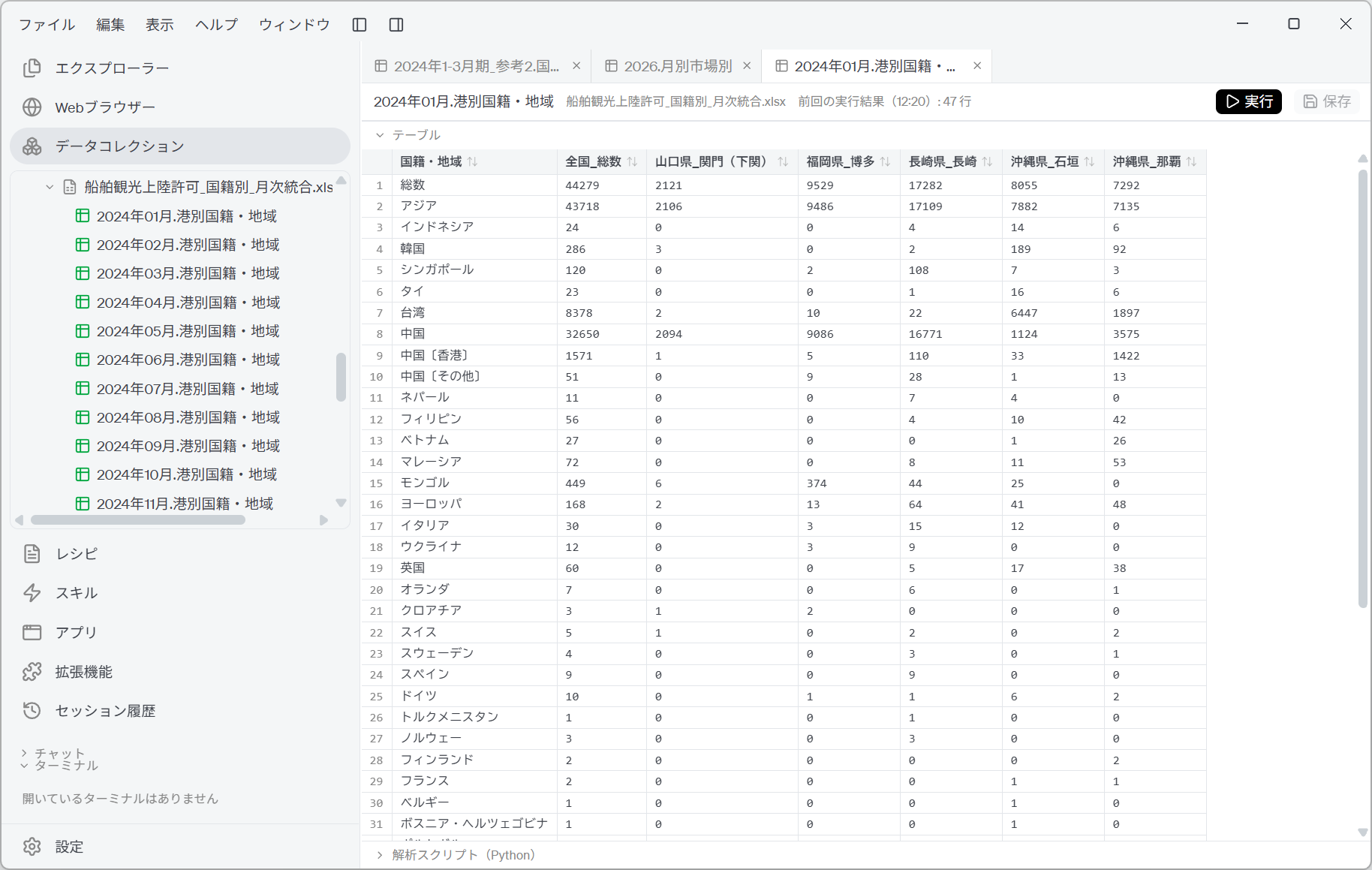Viewport: 1372px width, 870px height.
Task: Click the 保存 save button
Action: point(1327,101)
